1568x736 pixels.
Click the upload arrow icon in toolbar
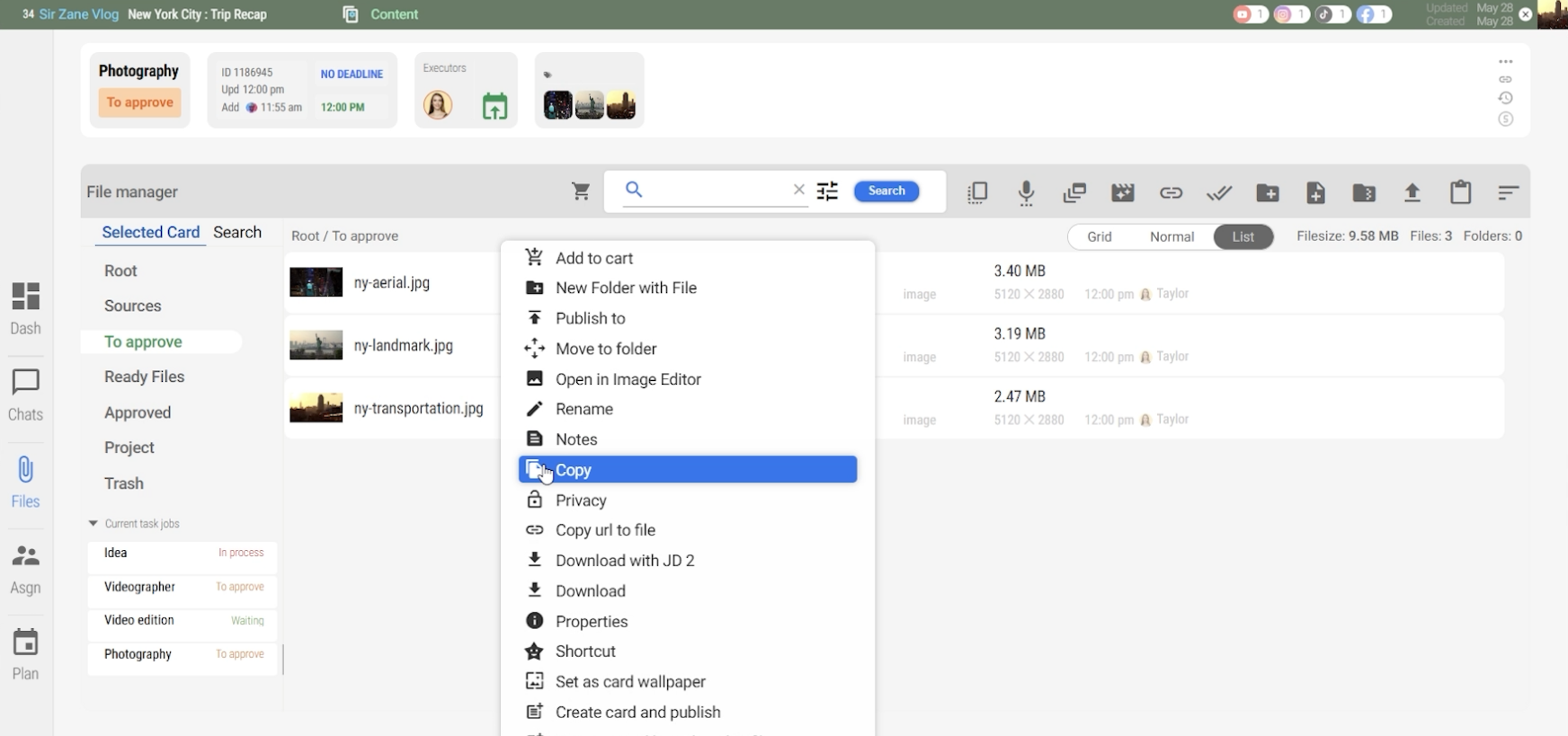point(1412,192)
